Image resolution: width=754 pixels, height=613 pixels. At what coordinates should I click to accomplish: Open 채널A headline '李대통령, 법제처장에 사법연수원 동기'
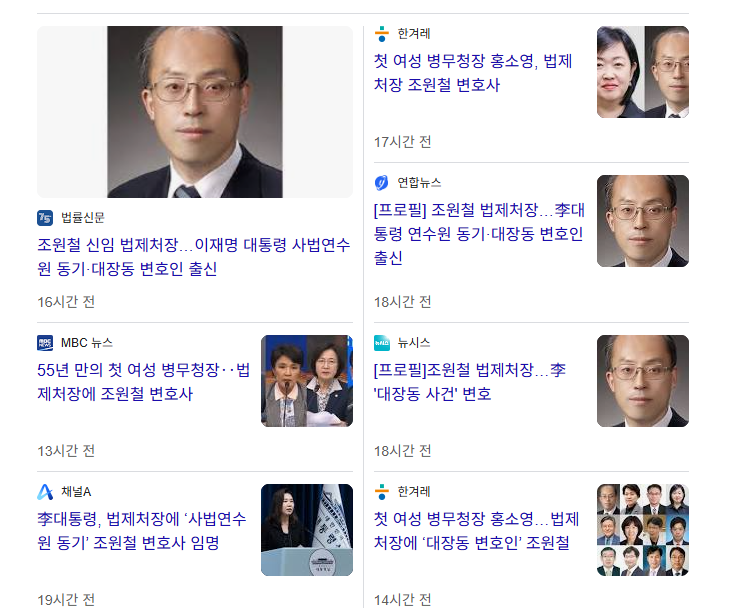tap(142, 531)
